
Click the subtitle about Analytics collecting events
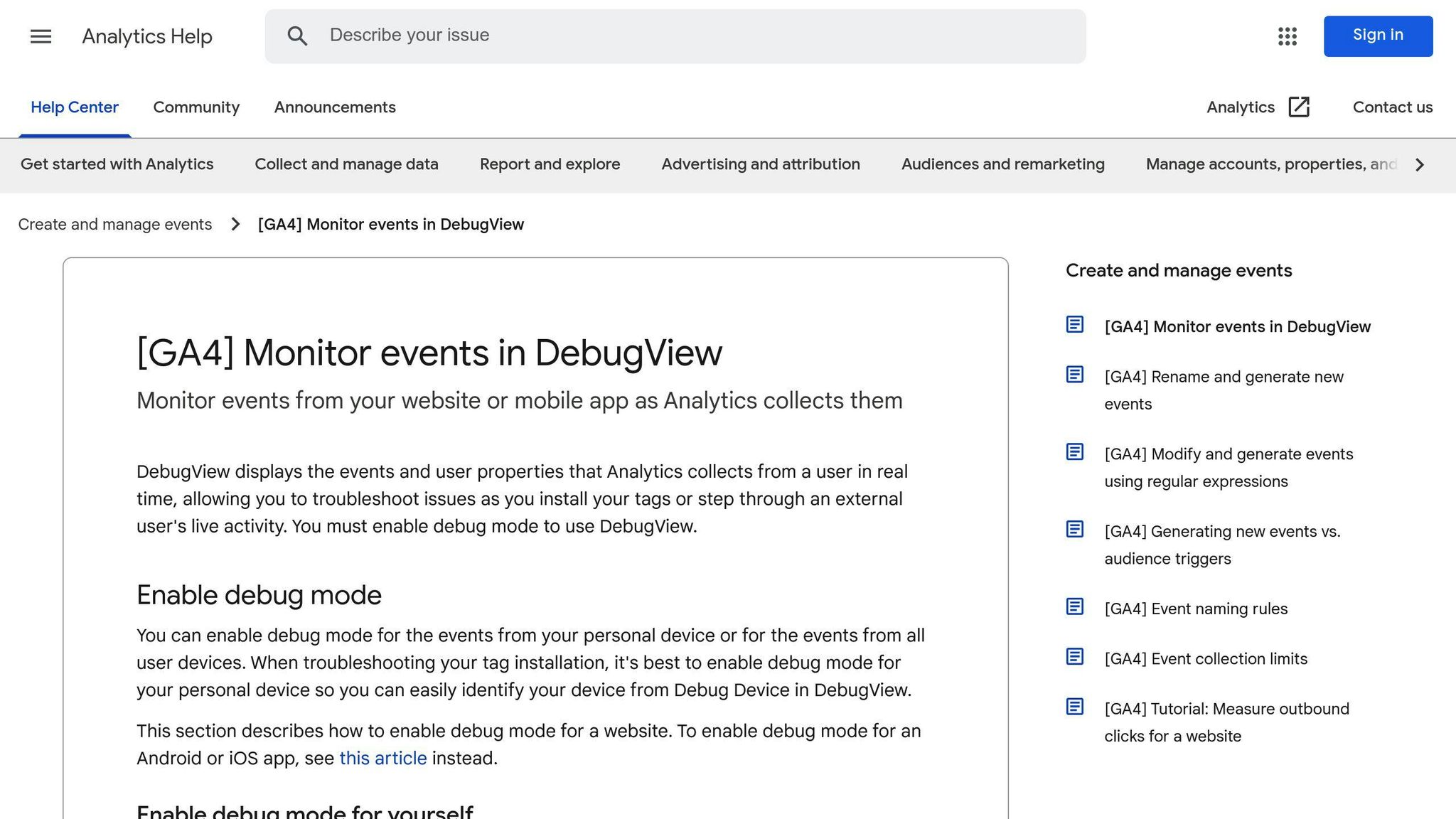tap(520, 401)
